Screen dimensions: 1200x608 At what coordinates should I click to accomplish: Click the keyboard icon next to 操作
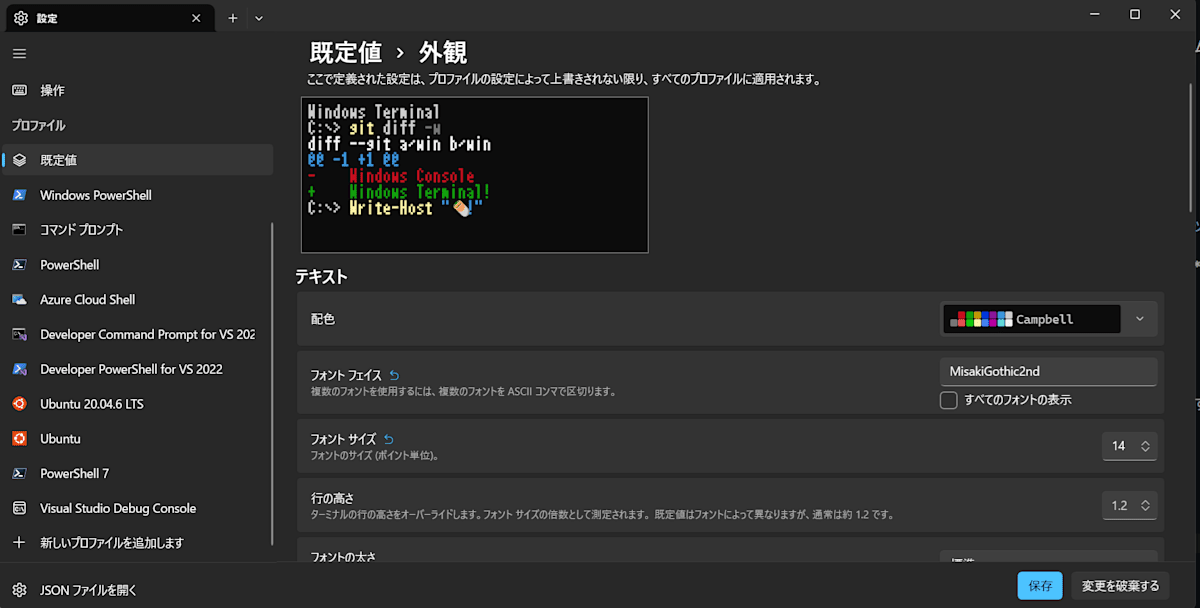coord(19,90)
